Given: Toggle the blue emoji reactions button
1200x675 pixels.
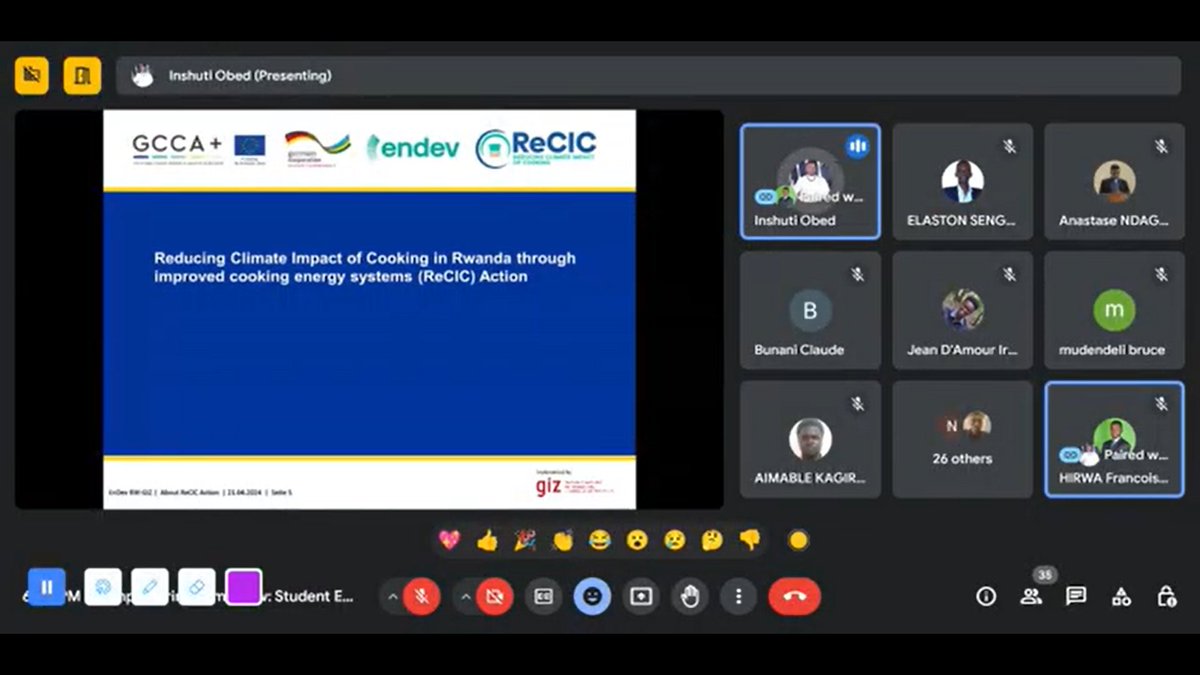Looking at the screenshot, I should [x=592, y=596].
